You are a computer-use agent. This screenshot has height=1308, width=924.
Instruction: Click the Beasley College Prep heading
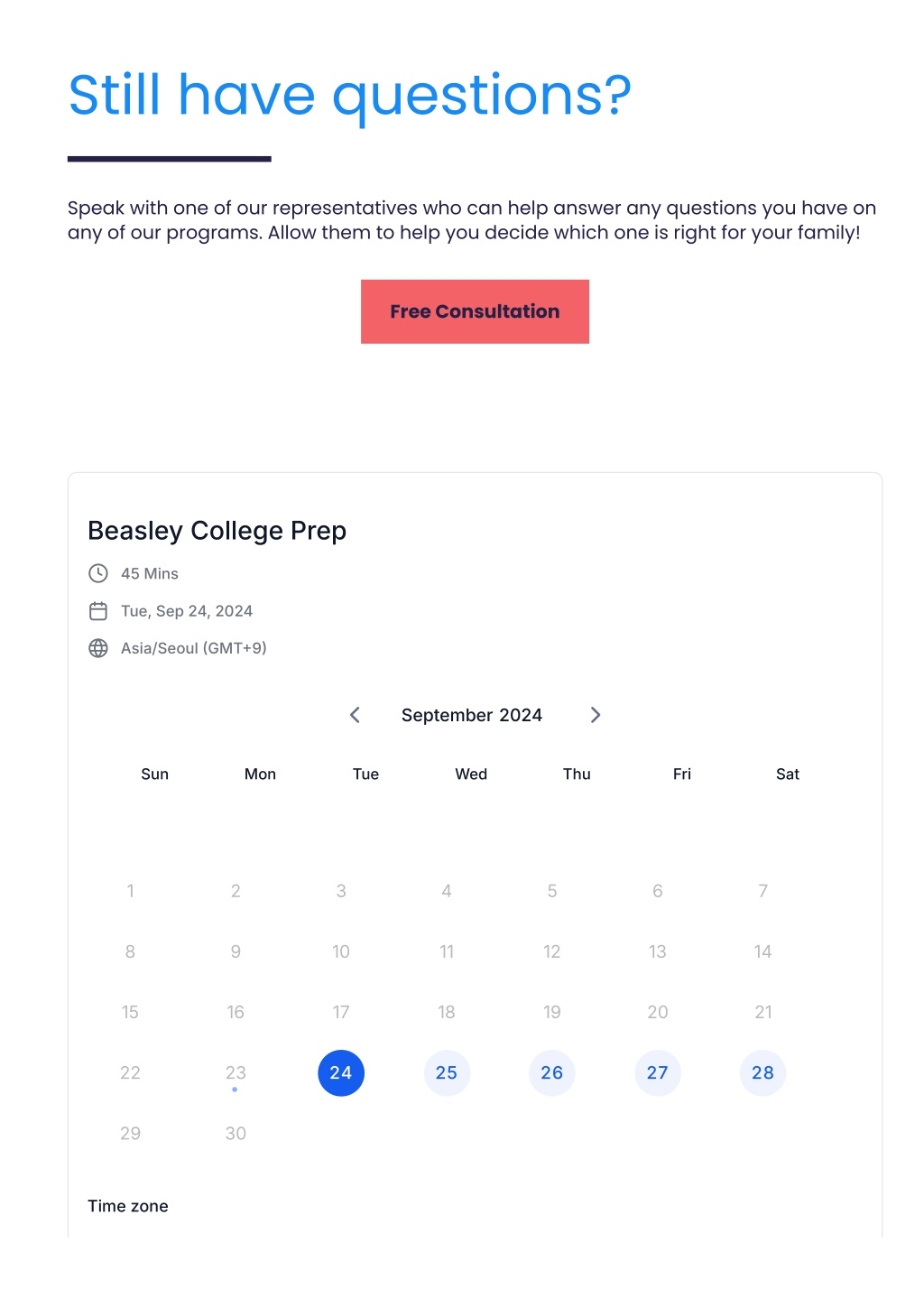point(217,531)
